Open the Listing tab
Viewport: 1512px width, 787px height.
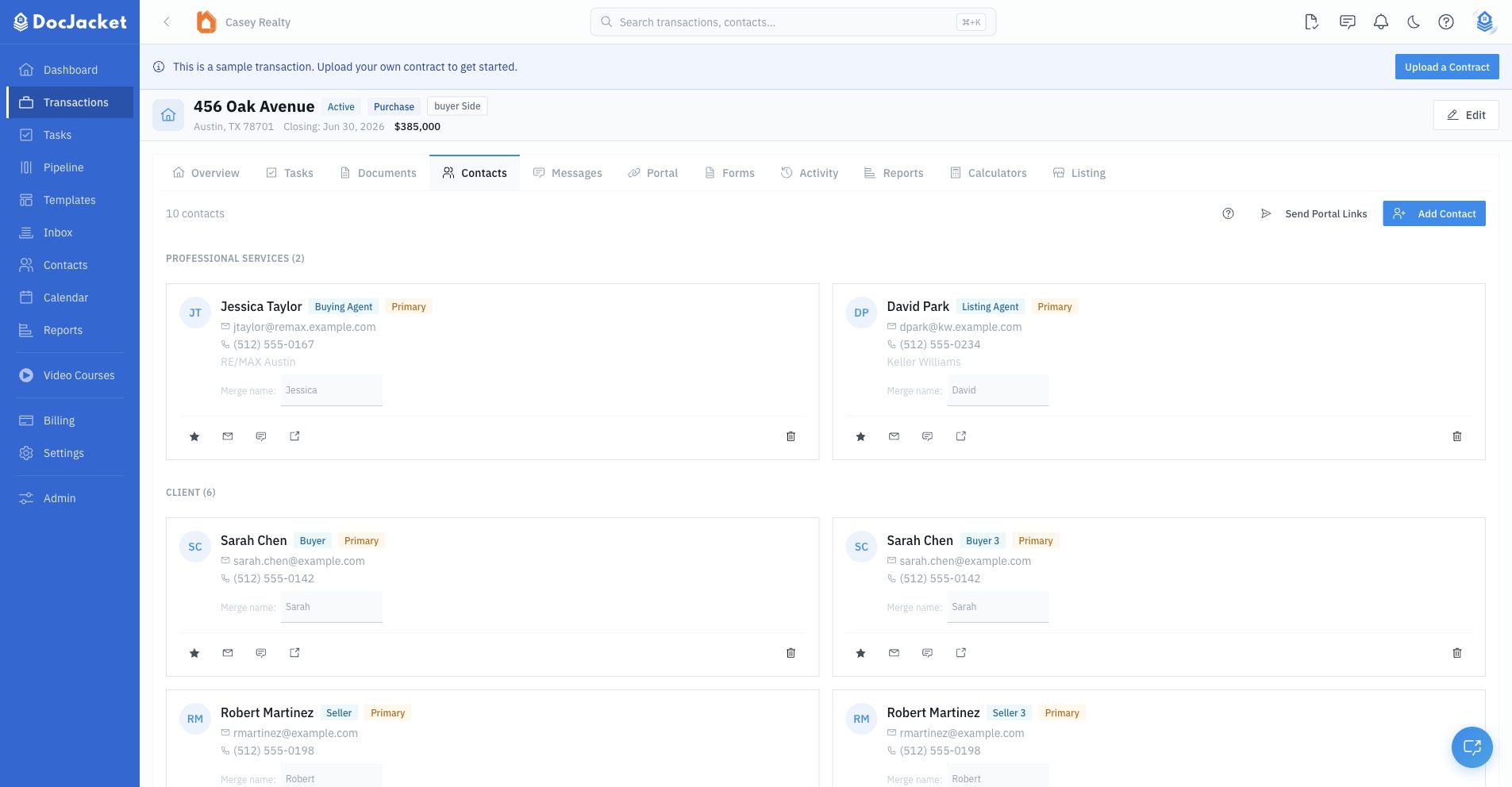point(1079,173)
